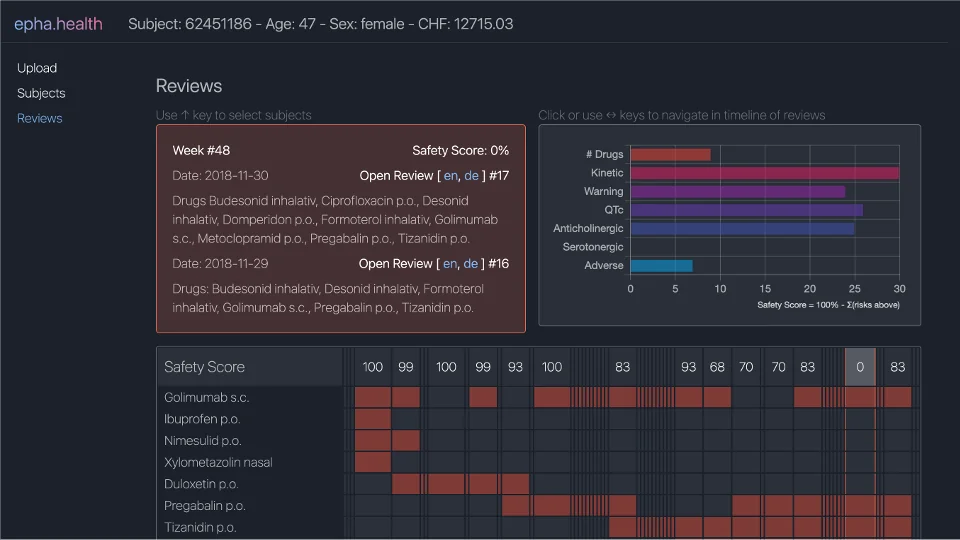Click the Pregabalin p.o. row label

click(204, 506)
